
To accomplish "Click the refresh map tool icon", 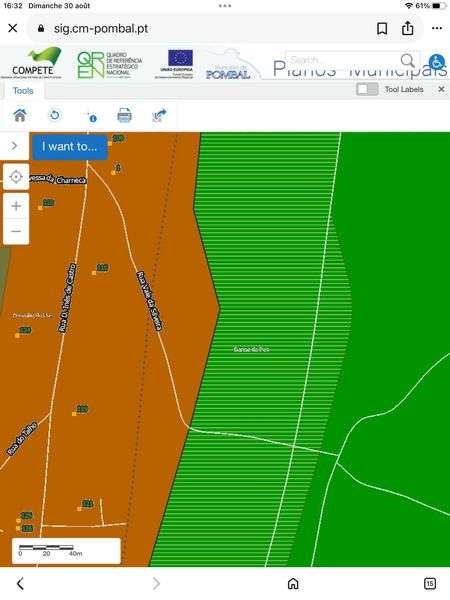I will click(55, 115).
